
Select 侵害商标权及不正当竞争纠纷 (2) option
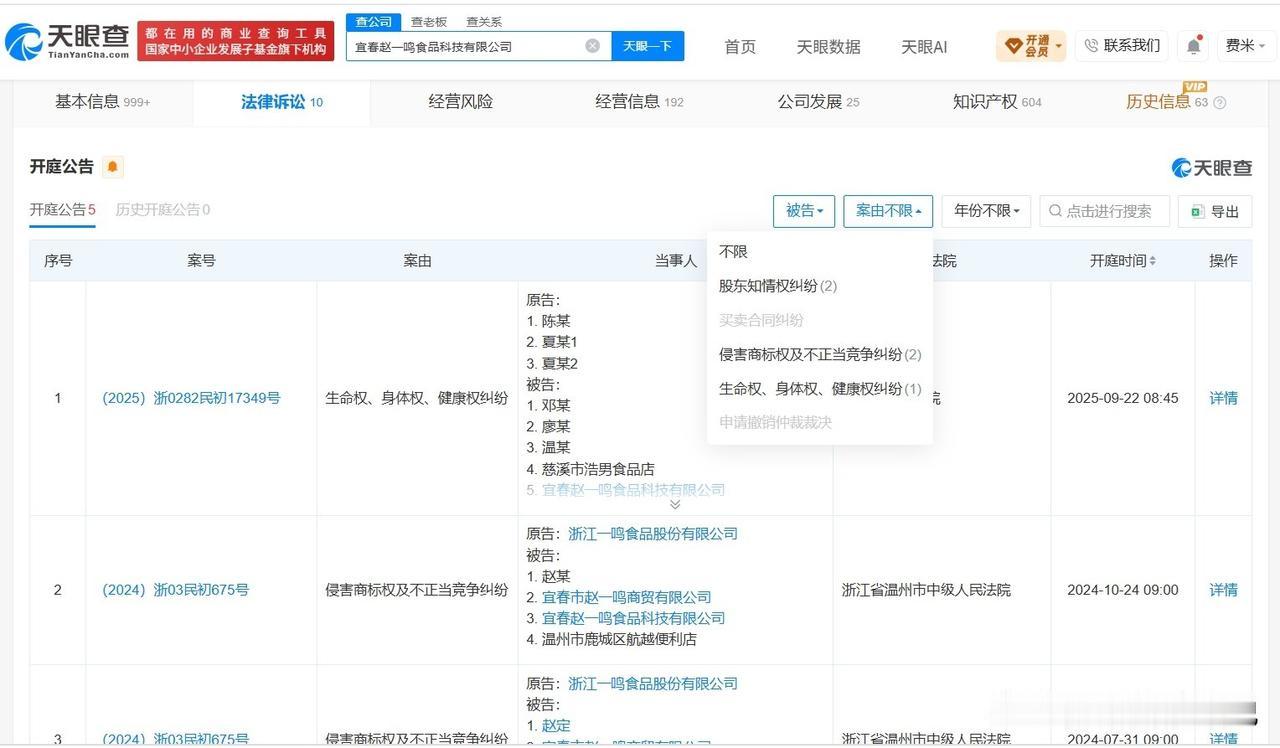[x=820, y=354]
